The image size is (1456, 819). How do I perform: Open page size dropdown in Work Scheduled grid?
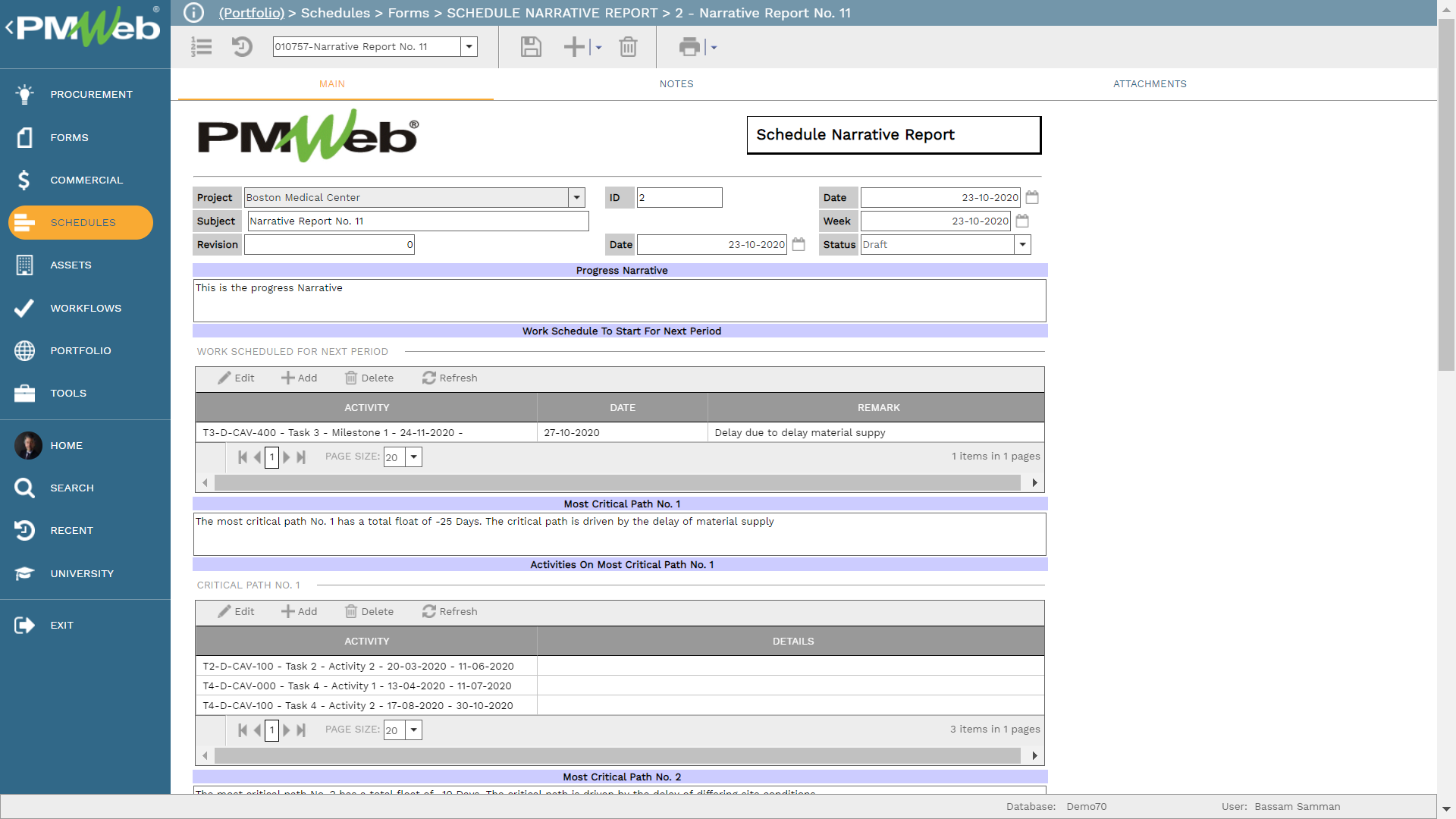[414, 457]
